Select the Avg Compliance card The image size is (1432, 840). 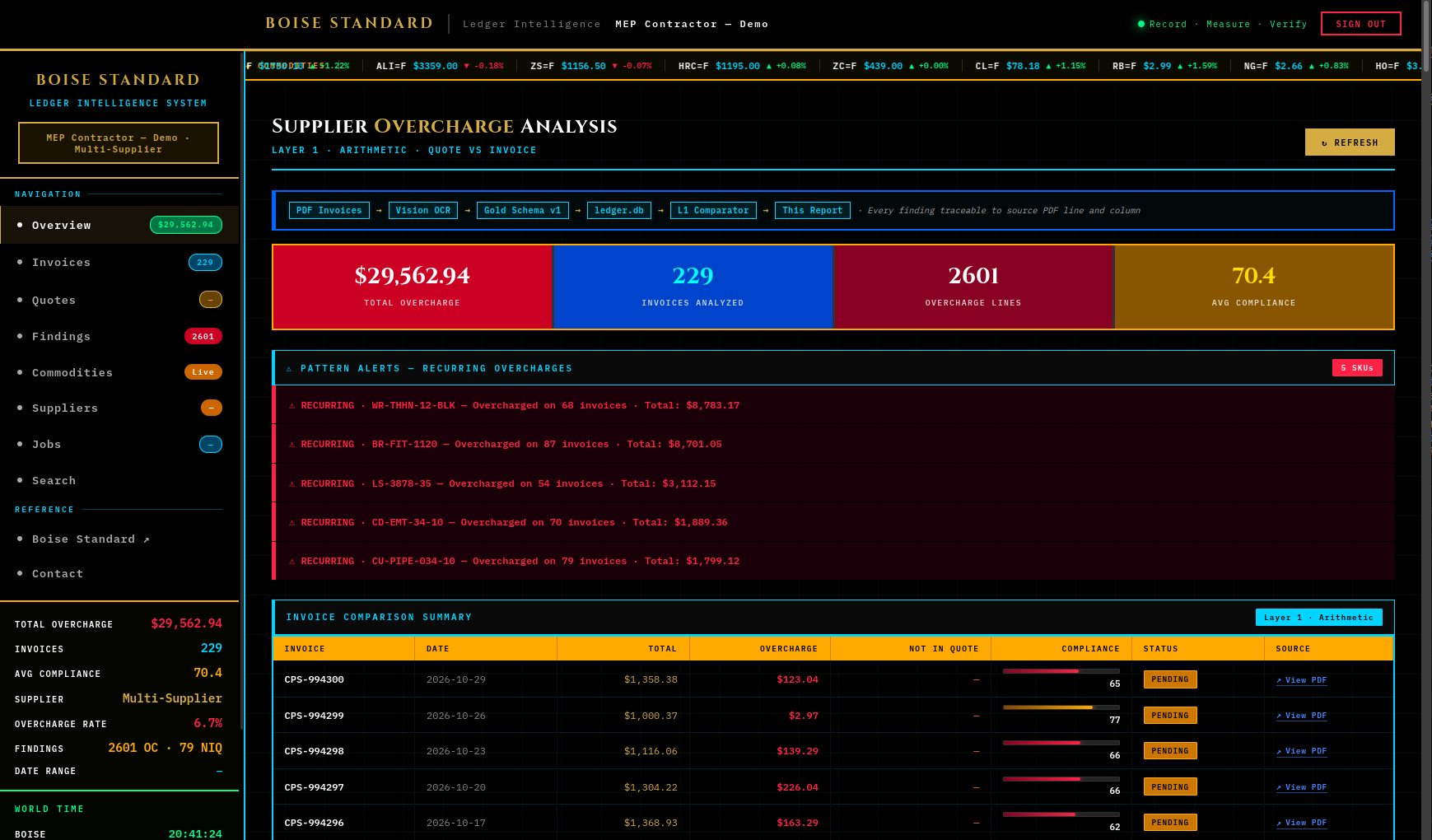click(x=1253, y=287)
